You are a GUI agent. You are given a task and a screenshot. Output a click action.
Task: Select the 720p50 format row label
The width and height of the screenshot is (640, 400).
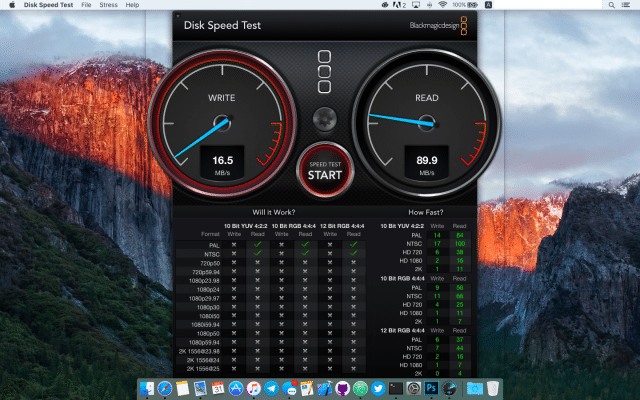tap(210, 263)
